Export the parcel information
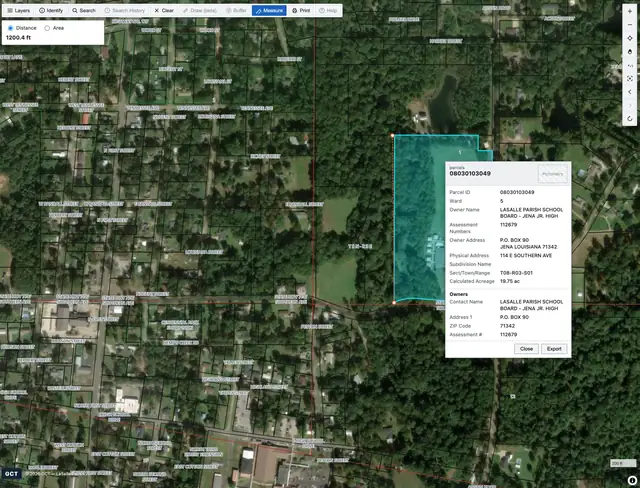 [554, 349]
